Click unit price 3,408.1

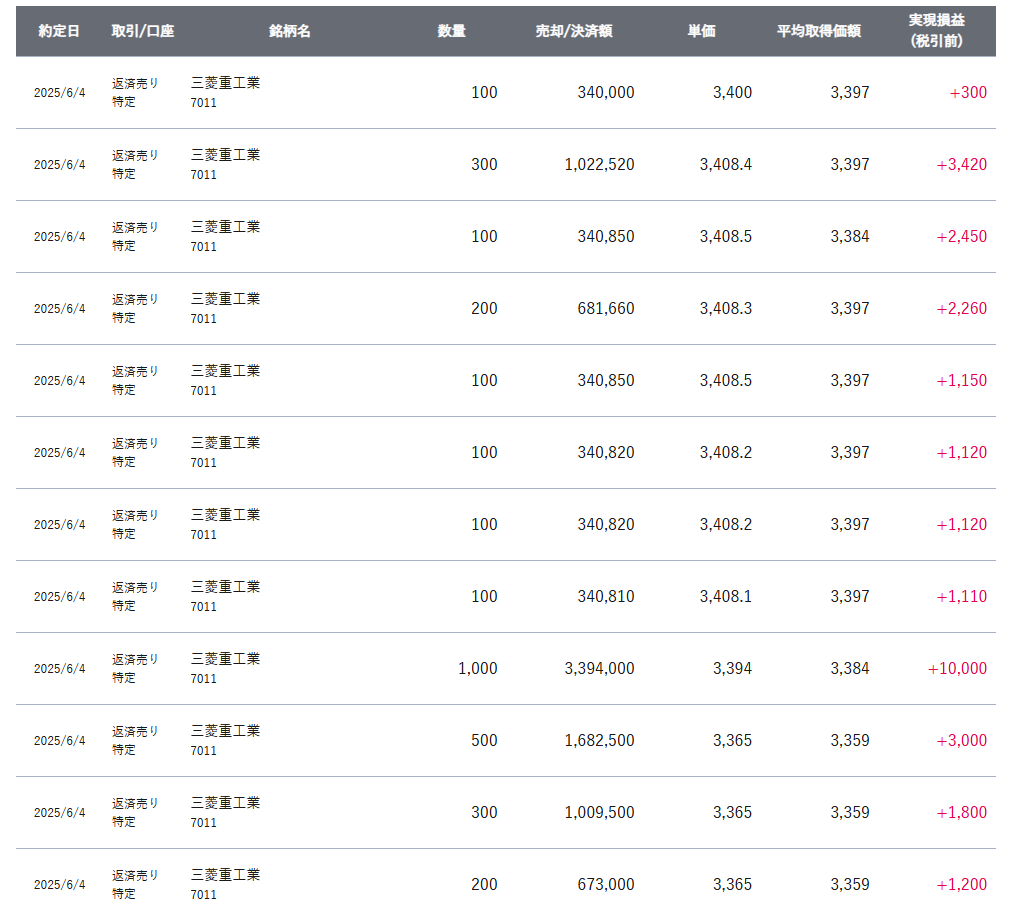pyautogui.click(x=726, y=596)
